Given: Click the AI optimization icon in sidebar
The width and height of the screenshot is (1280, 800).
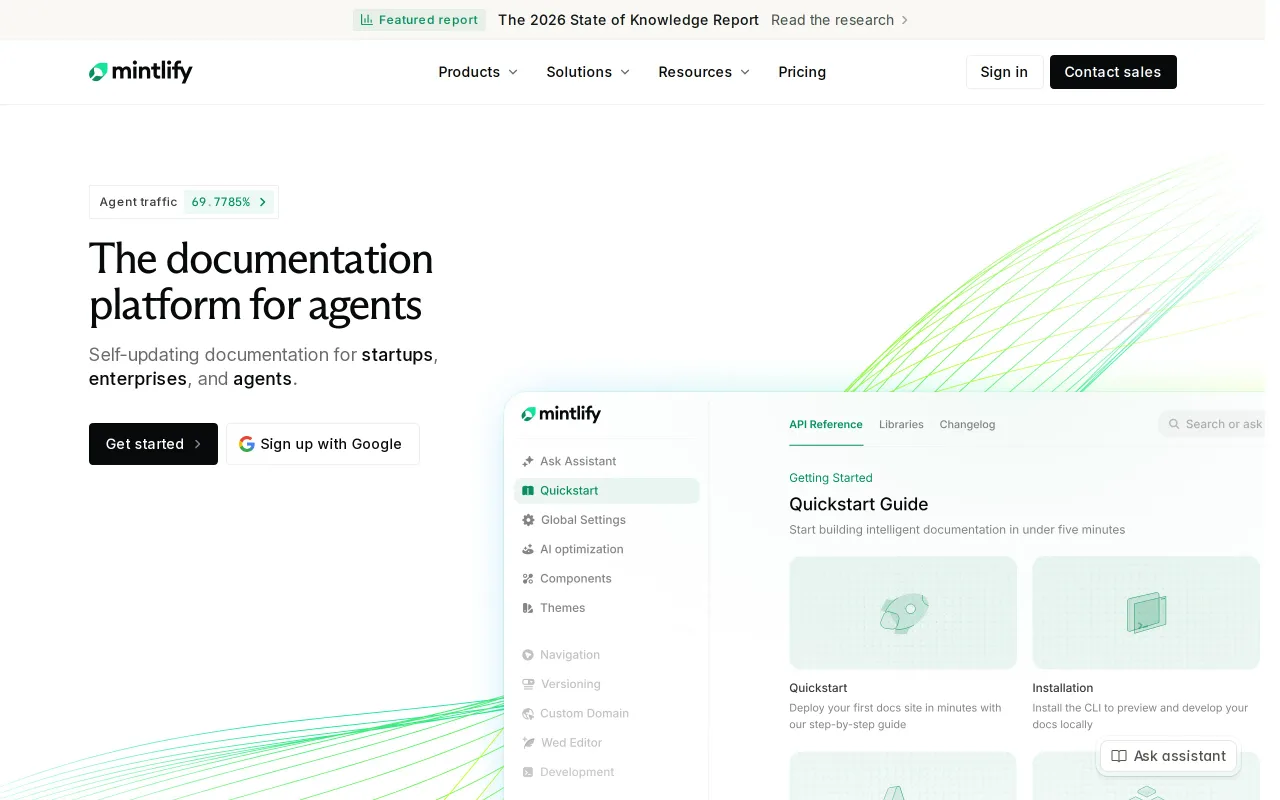Looking at the screenshot, I should pos(528,549).
